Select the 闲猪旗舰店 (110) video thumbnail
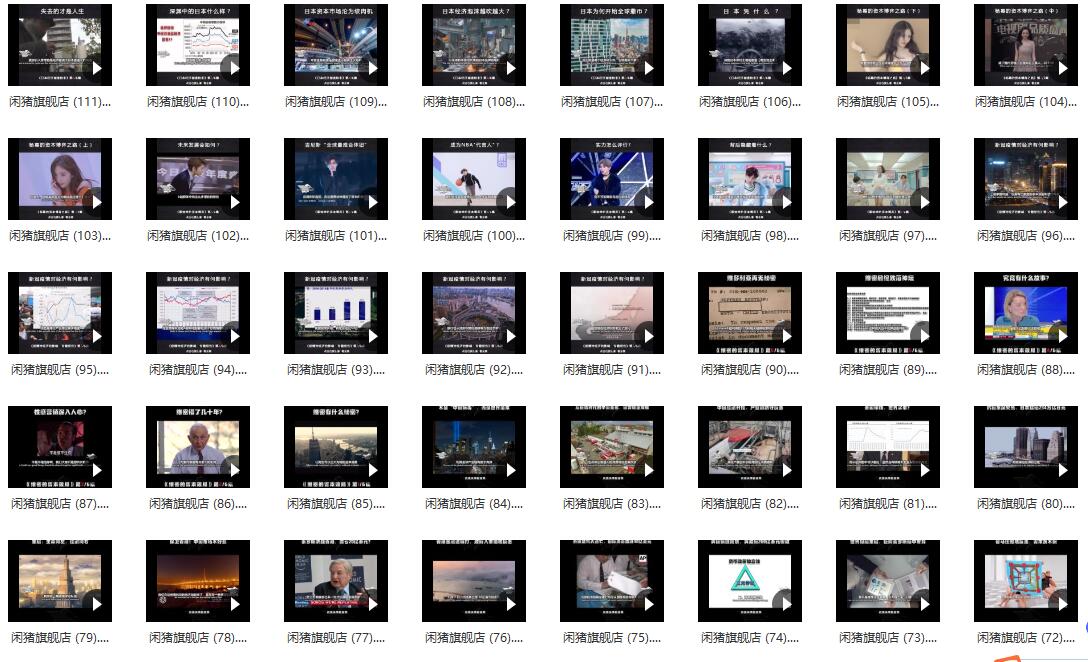 197,45
